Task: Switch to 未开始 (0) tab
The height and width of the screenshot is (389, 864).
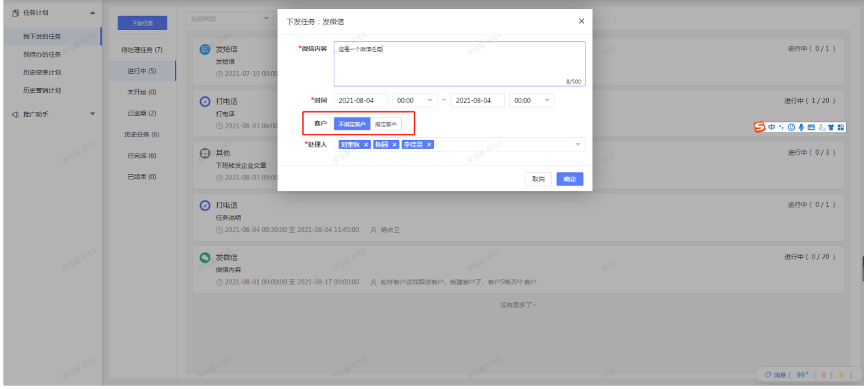Action: pyautogui.click(x=142, y=92)
